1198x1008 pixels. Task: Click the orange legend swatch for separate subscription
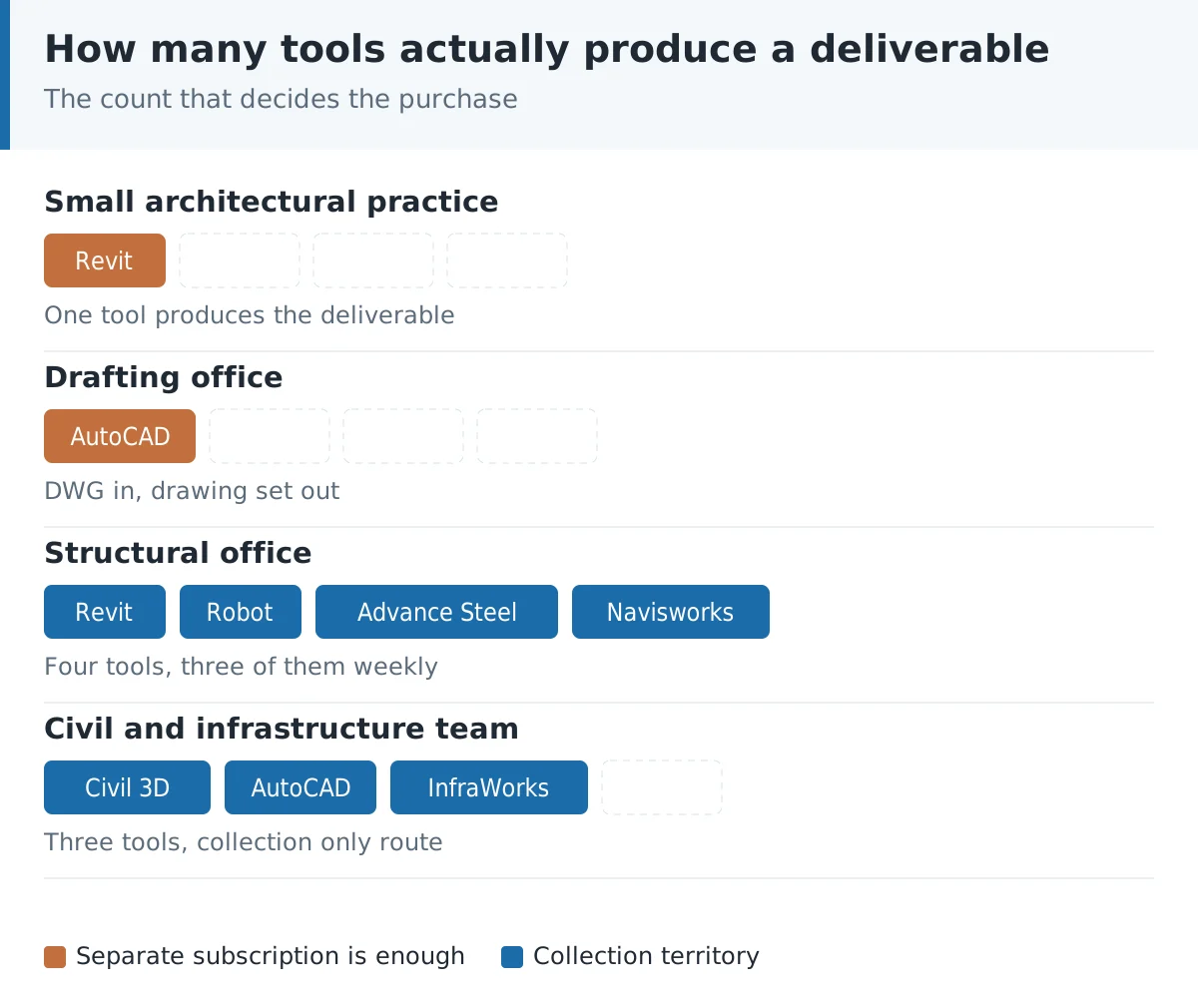click(x=55, y=957)
